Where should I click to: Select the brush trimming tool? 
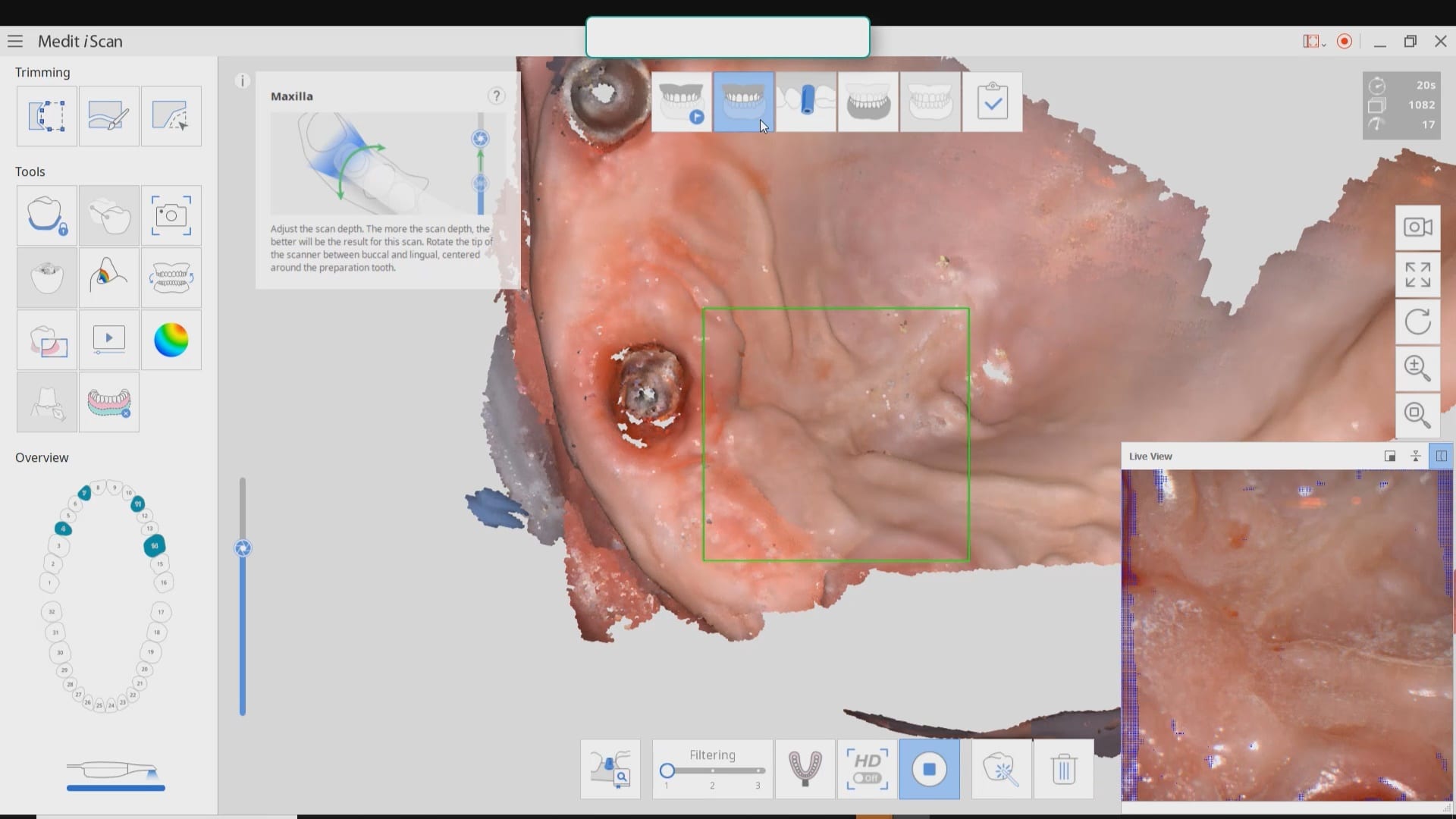pos(108,116)
